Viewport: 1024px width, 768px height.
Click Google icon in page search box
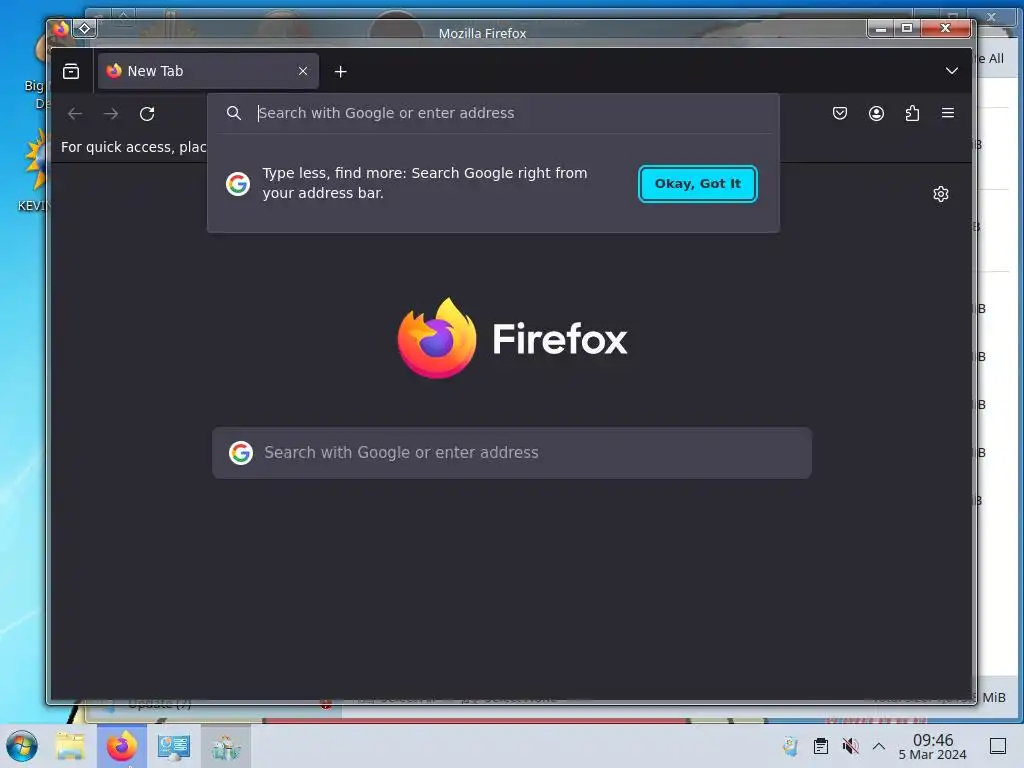click(x=240, y=453)
